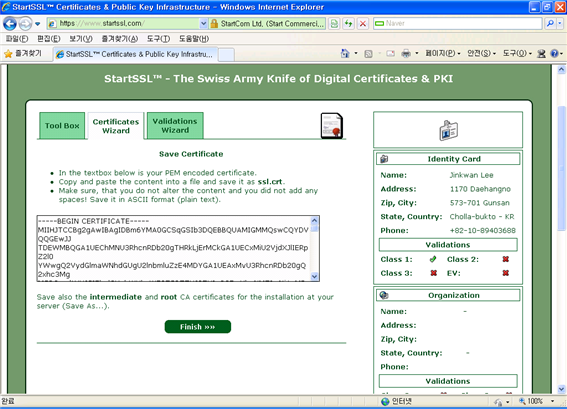
Task: Click the Identity Card header icon
Action: [384, 159]
